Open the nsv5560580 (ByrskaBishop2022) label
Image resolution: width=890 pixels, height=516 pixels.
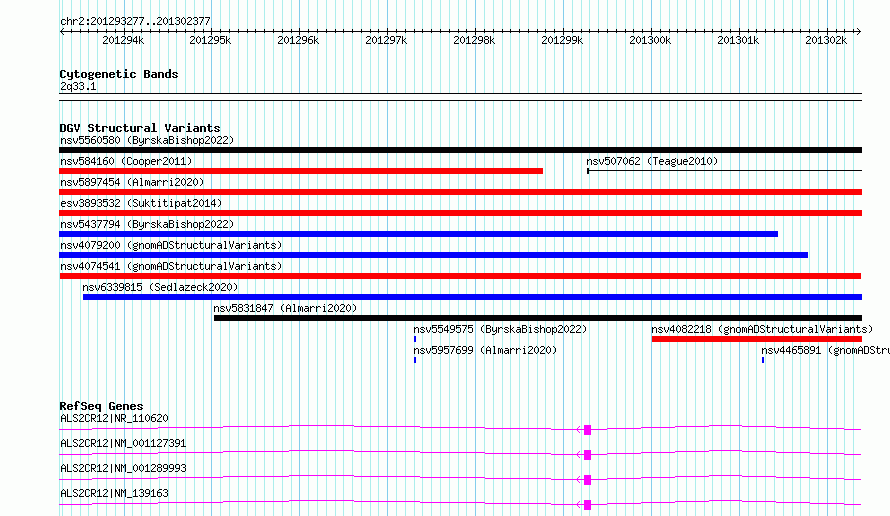[147, 140]
